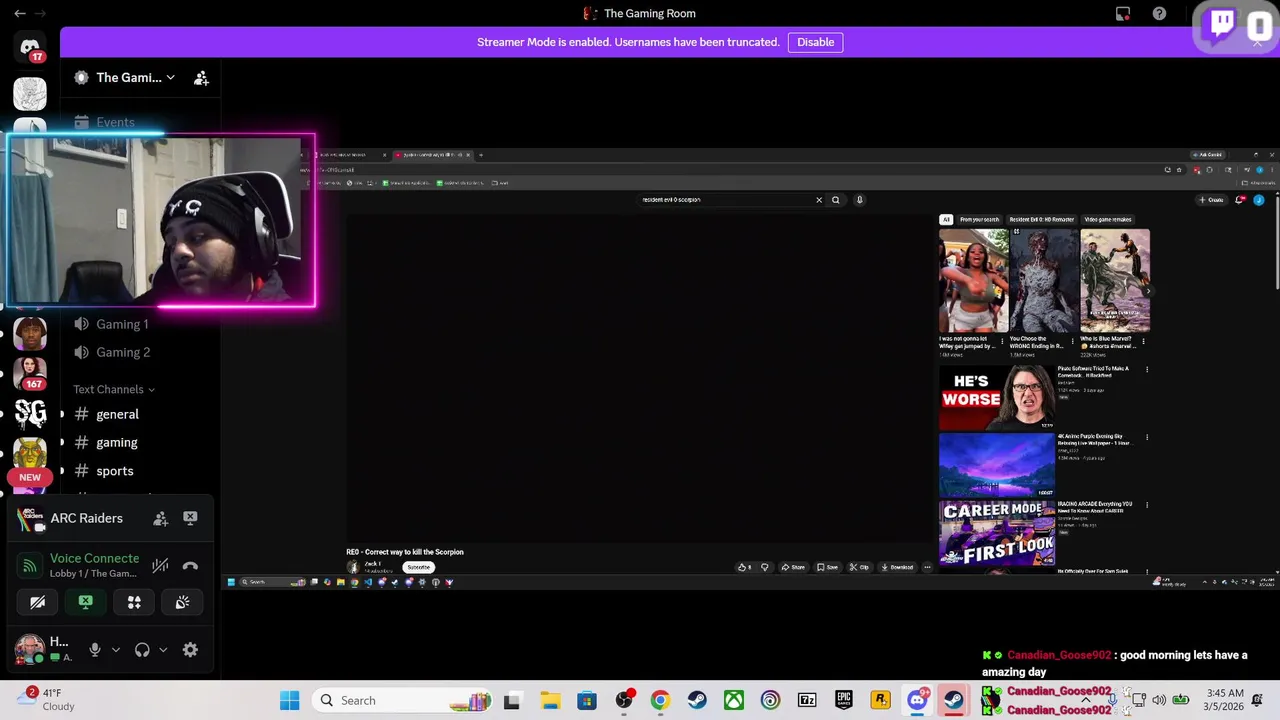This screenshot has width=1280, height=720.
Task: Open headphone output options arrow
Action: point(163,650)
